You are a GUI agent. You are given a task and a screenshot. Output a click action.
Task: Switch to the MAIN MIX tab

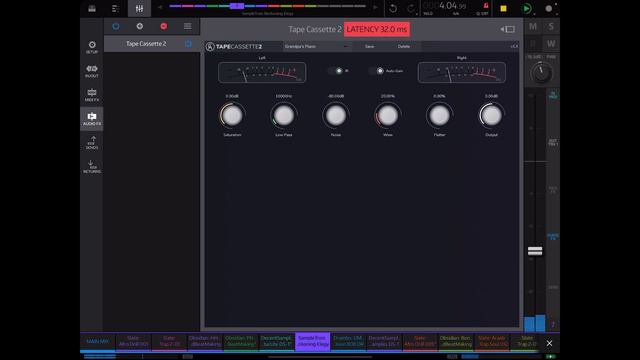pyautogui.click(x=98, y=342)
